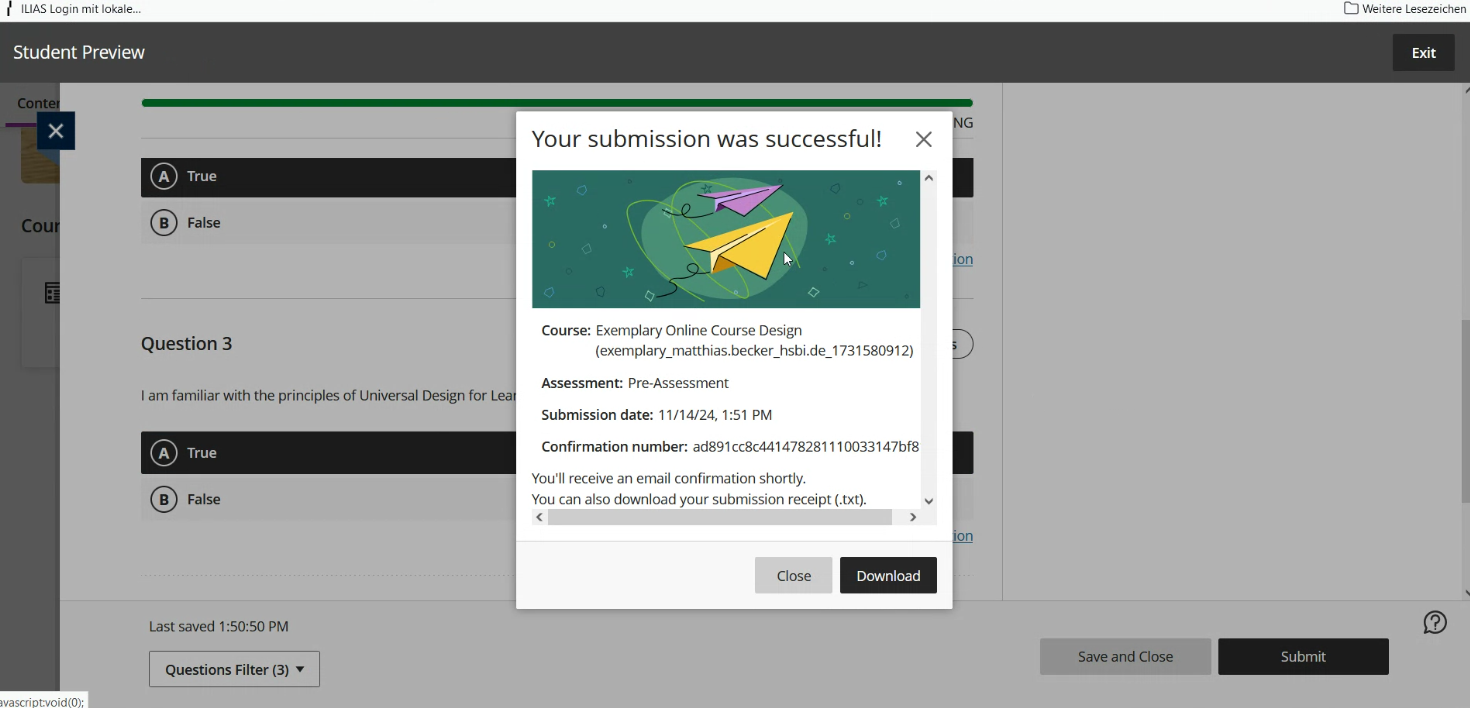Click the dialog horizontal scrollbar left arrow

tap(540, 517)
